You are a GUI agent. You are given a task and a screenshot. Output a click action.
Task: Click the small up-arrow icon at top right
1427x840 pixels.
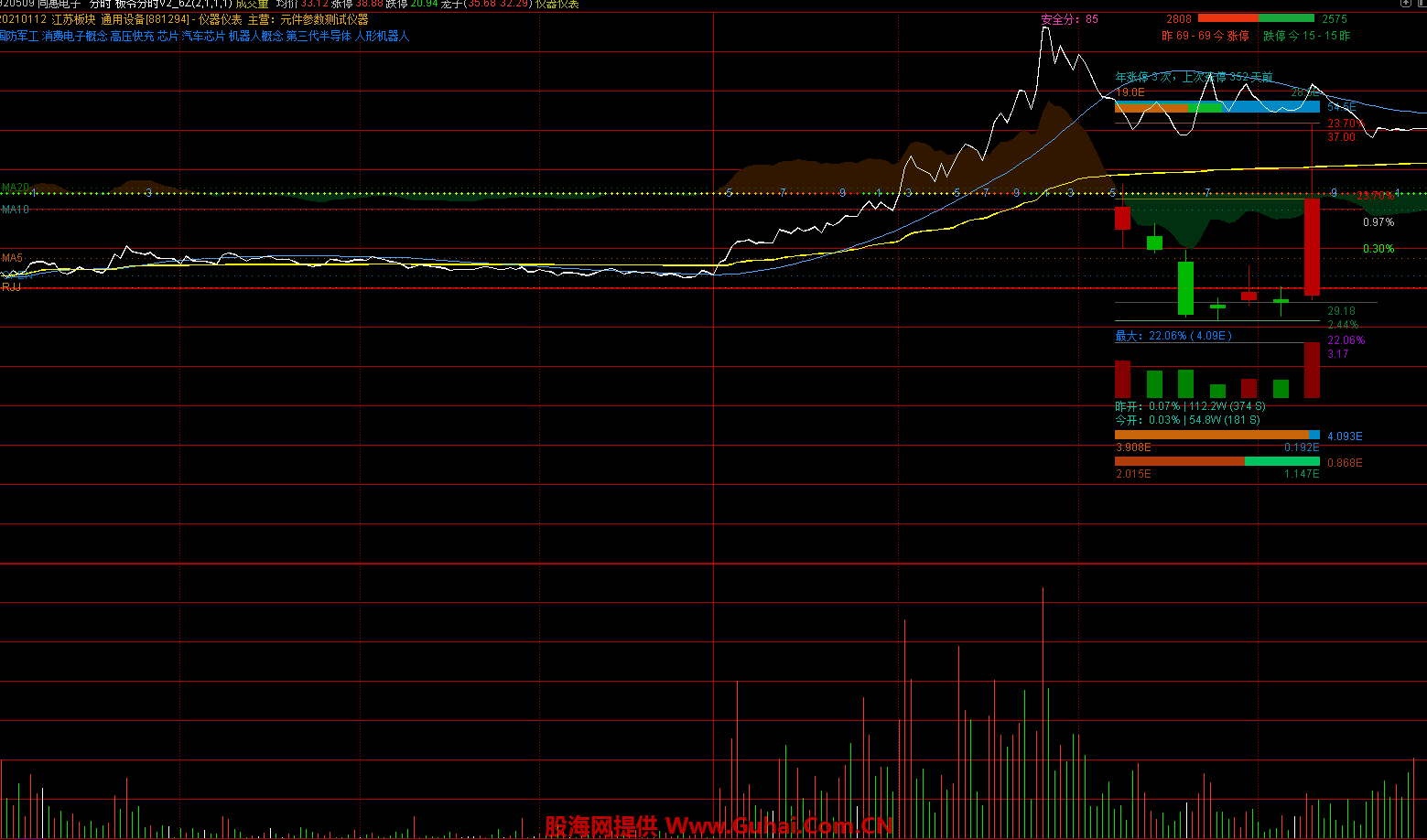point(1405,4)
